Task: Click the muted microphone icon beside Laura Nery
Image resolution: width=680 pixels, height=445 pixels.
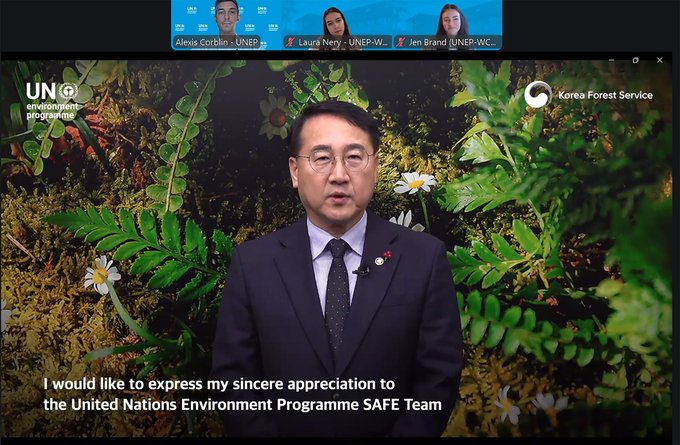Action: pyautogui.click(x=290, y=43)
